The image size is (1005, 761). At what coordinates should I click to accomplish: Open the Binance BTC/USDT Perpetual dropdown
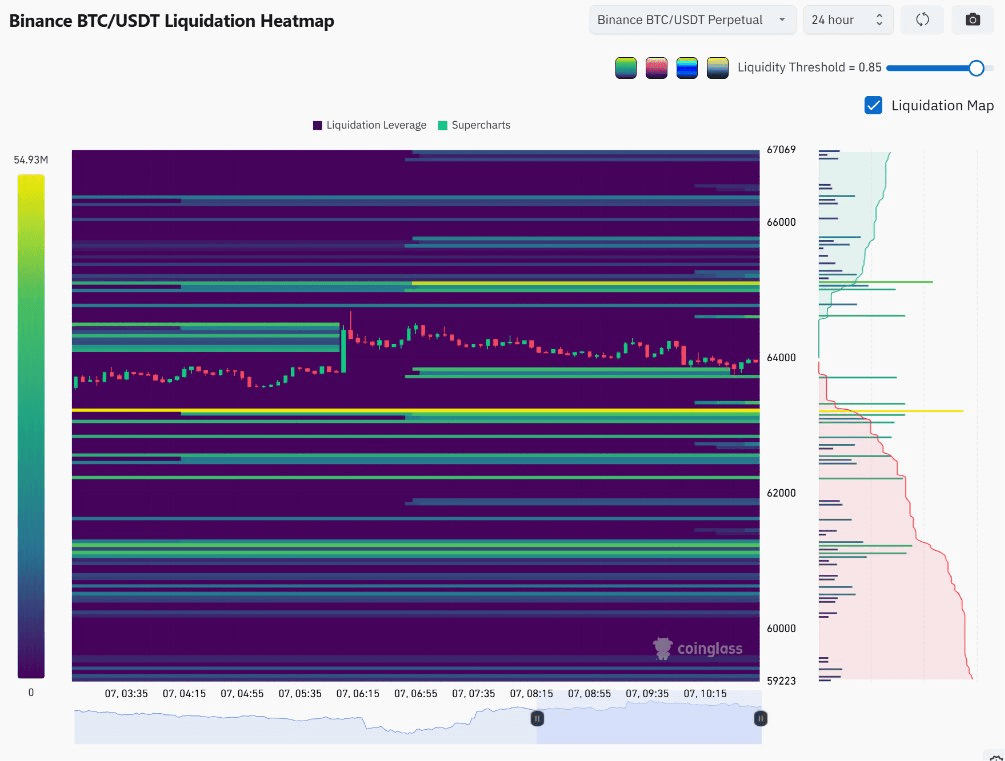693,20
